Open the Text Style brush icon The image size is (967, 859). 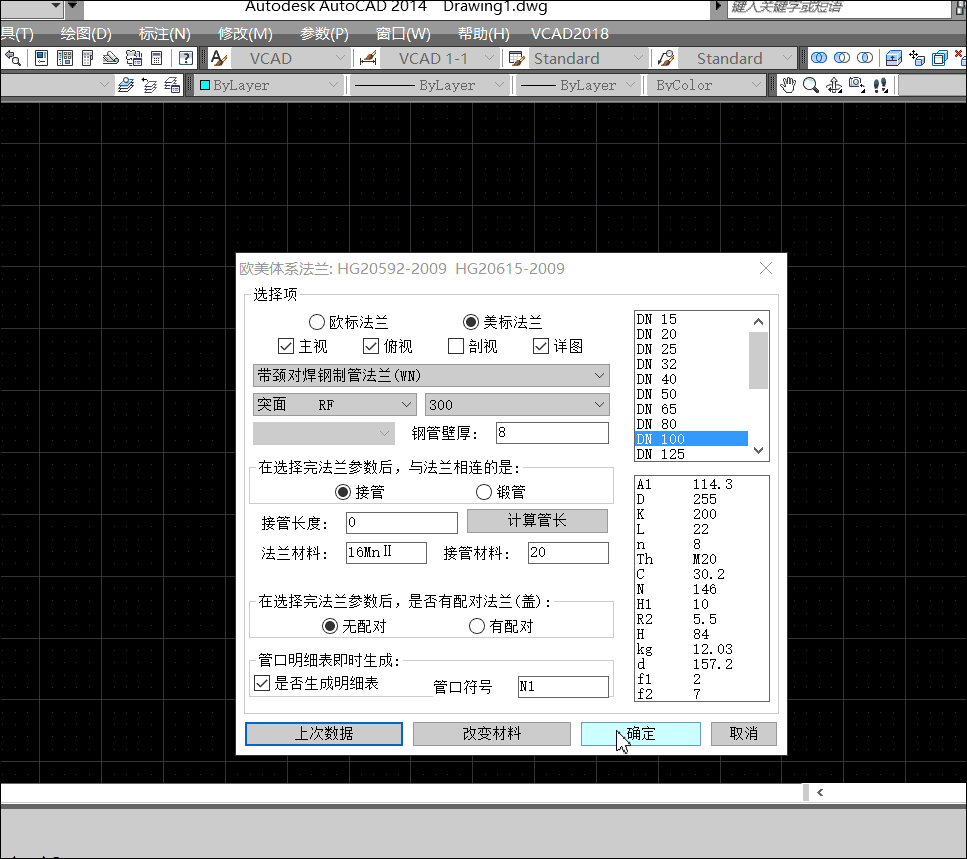(219, 58)
